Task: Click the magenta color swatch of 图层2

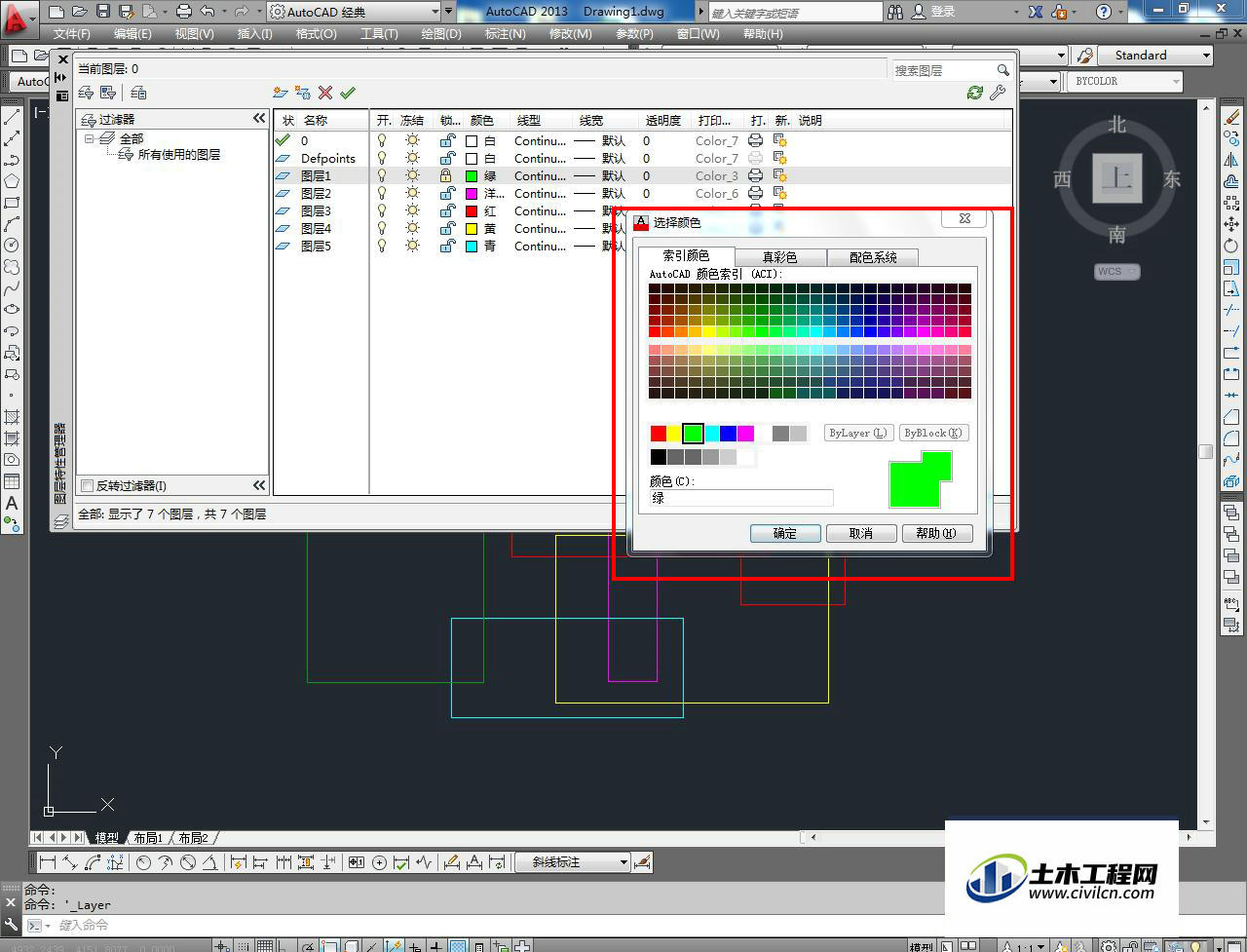Action: point(472,194)
